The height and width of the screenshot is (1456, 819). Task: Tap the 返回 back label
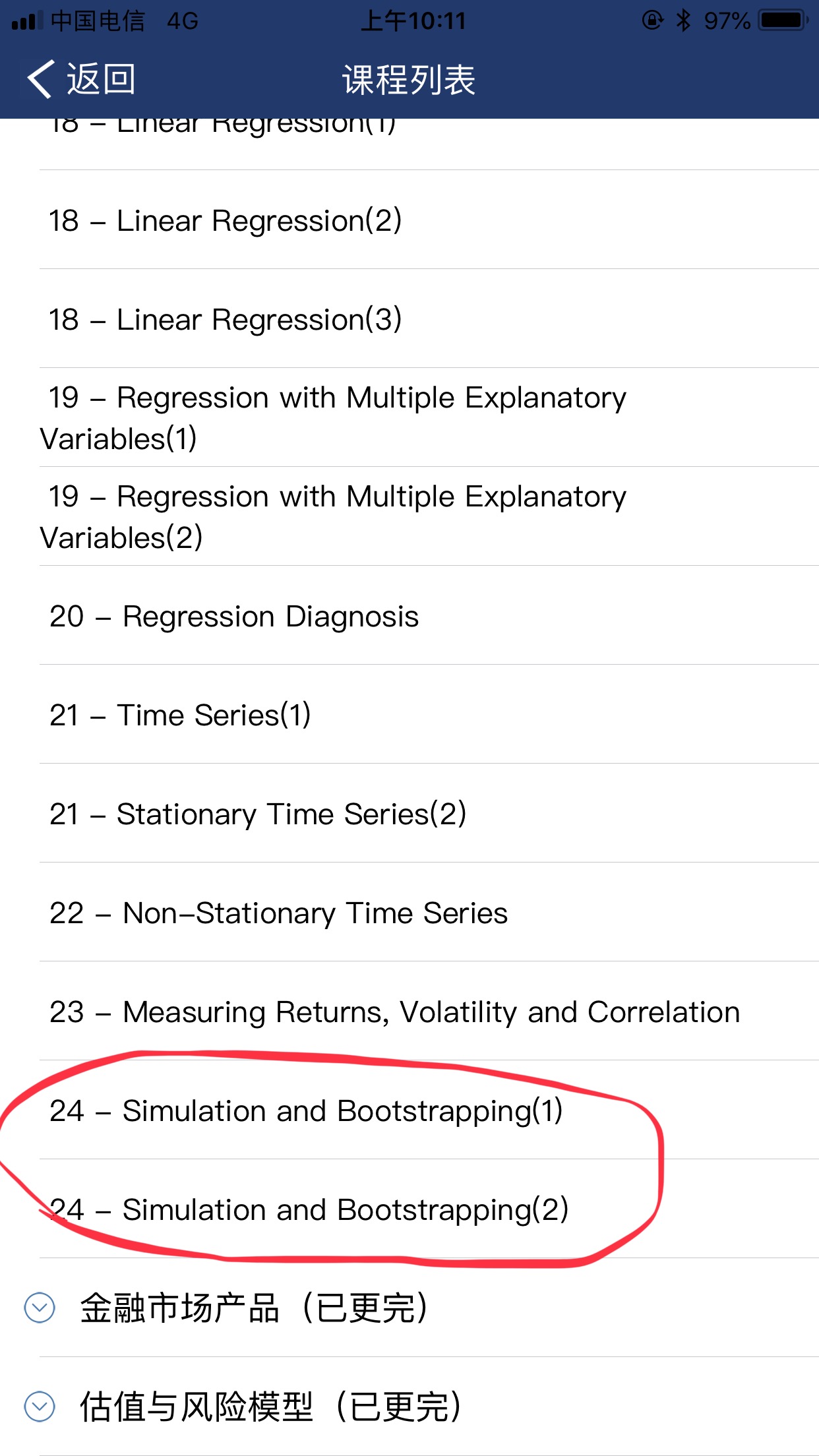pos(101,80)
